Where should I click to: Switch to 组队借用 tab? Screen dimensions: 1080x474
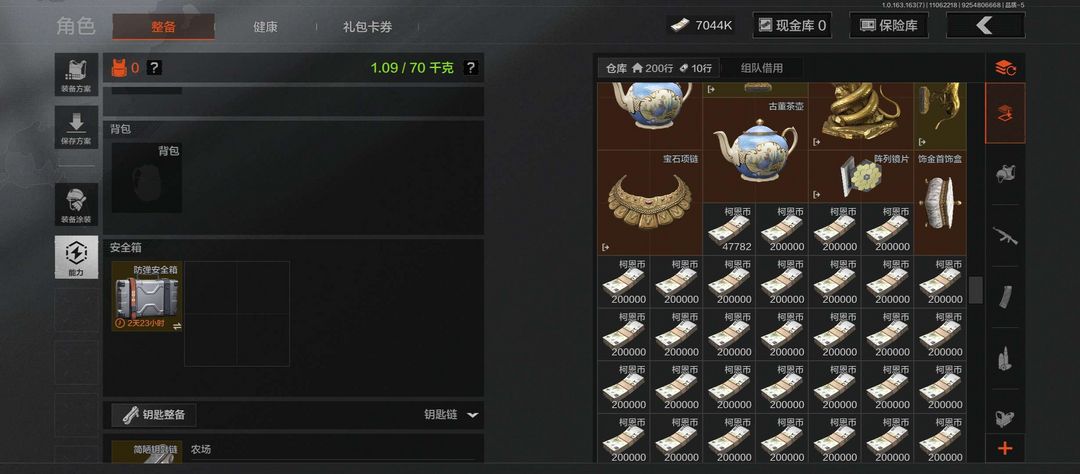click(x=762, y=68)
